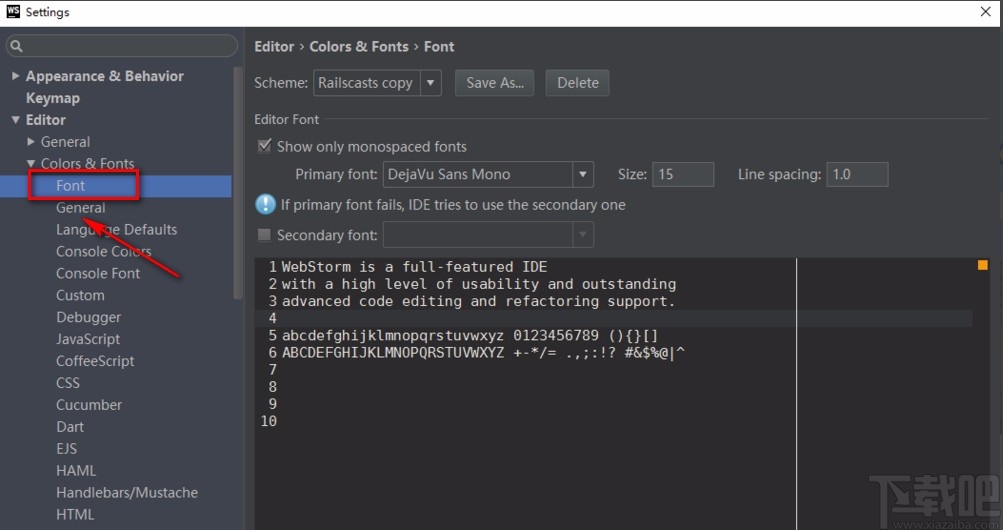Select JavaScript under Colors & Fonts

[88, 339]
